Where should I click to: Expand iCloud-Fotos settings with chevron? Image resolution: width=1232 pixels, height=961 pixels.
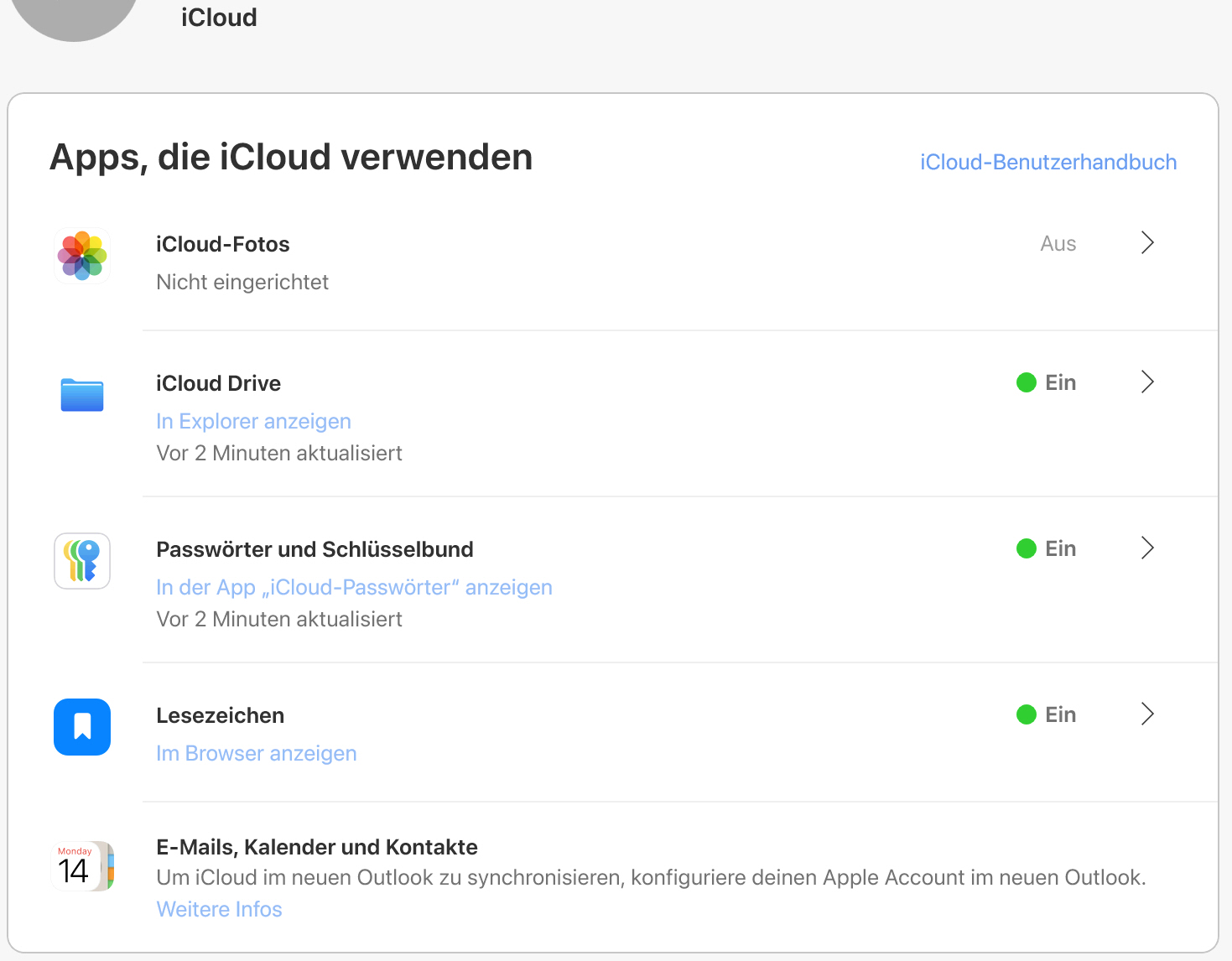1147,243
